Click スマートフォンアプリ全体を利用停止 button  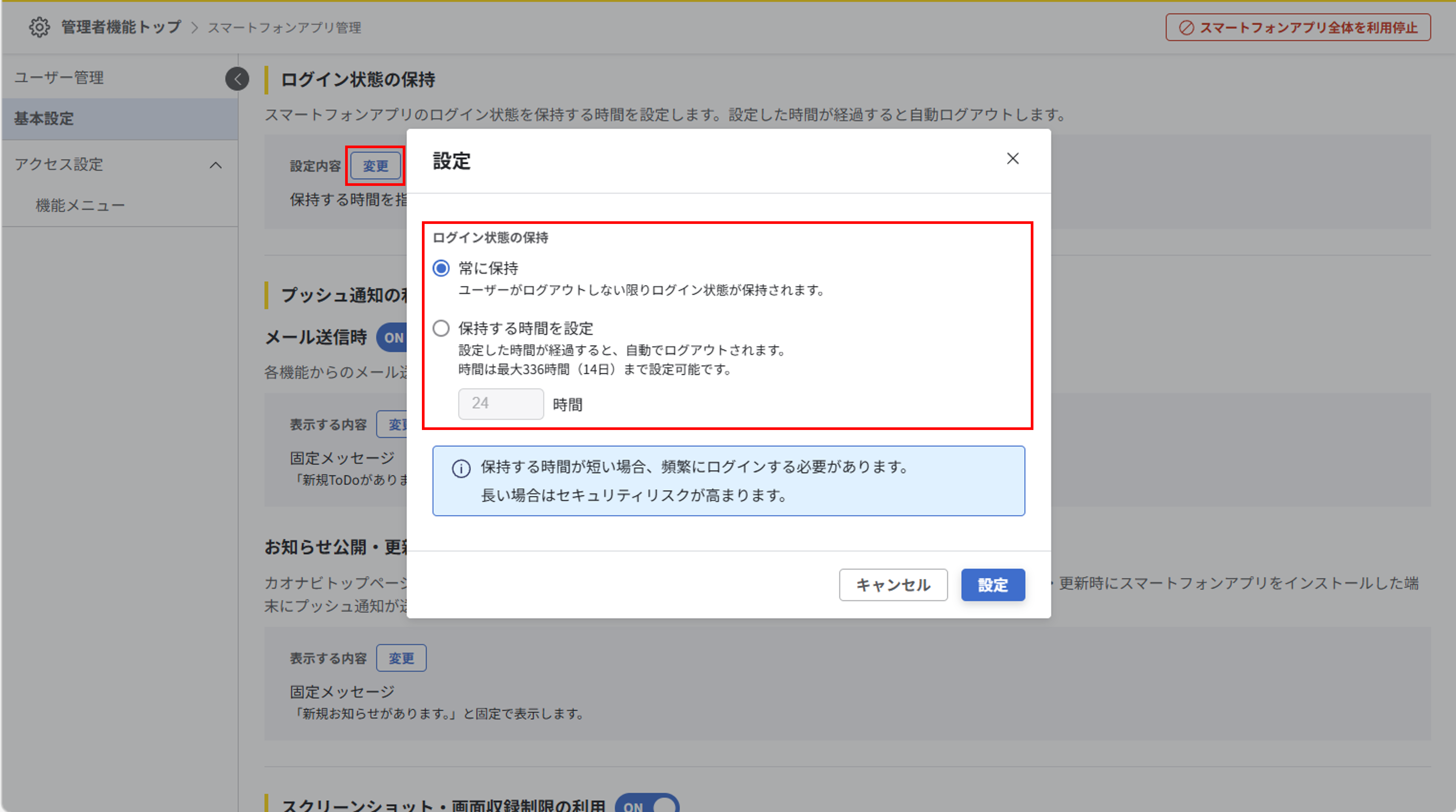(x=1298, y=27)
